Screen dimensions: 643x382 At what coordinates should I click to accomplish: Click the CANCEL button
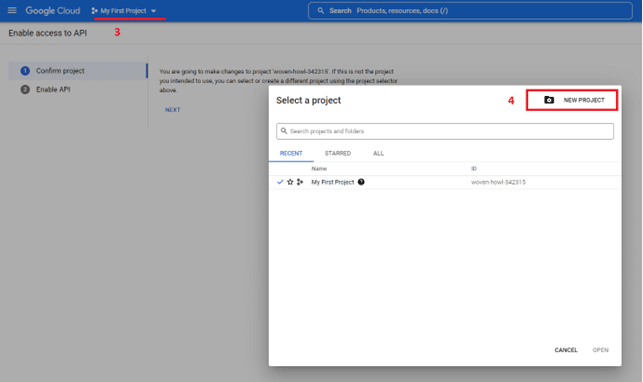(566, 350)
